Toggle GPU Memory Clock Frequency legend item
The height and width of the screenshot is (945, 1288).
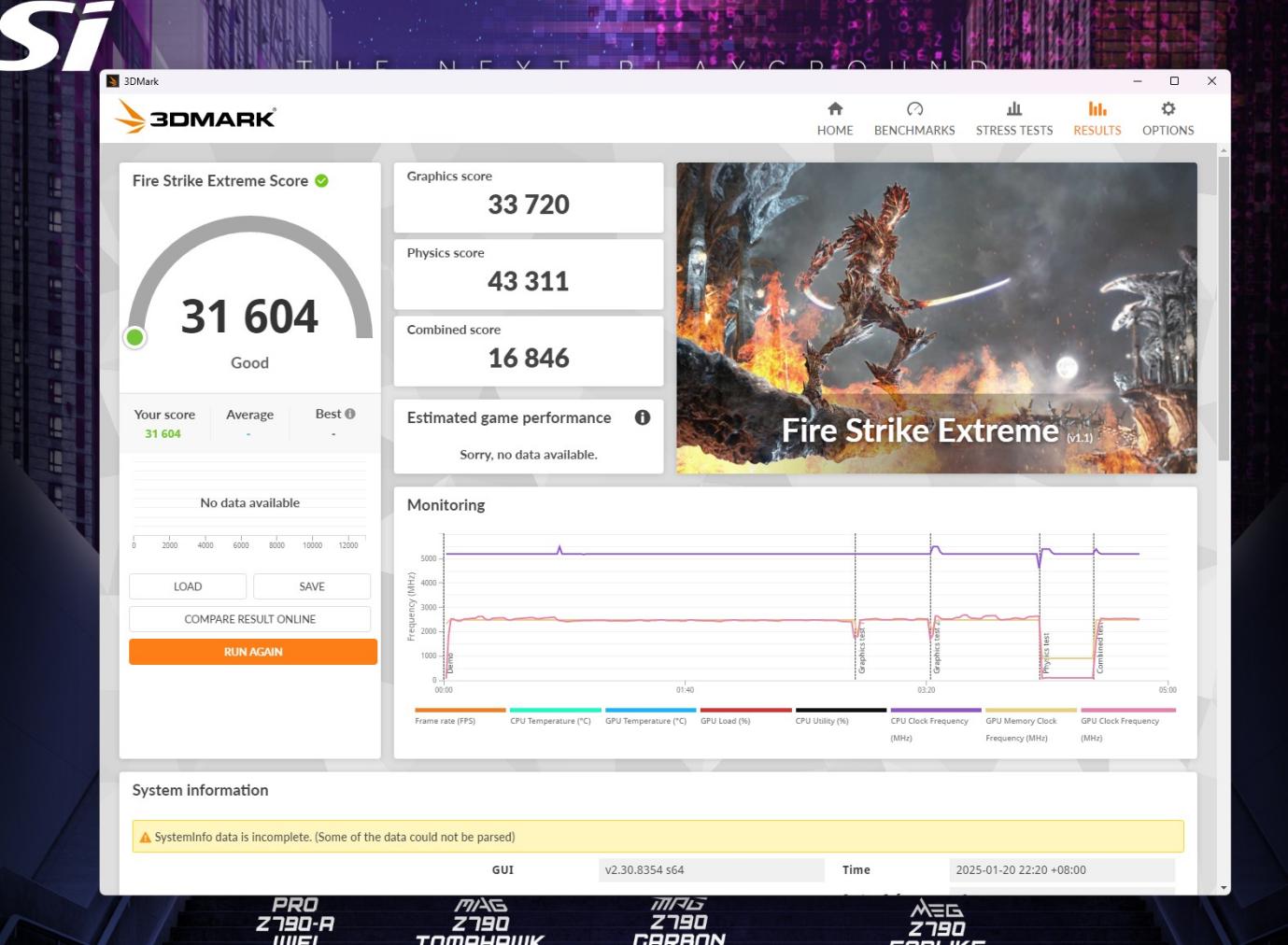[x=1031, y=725]
